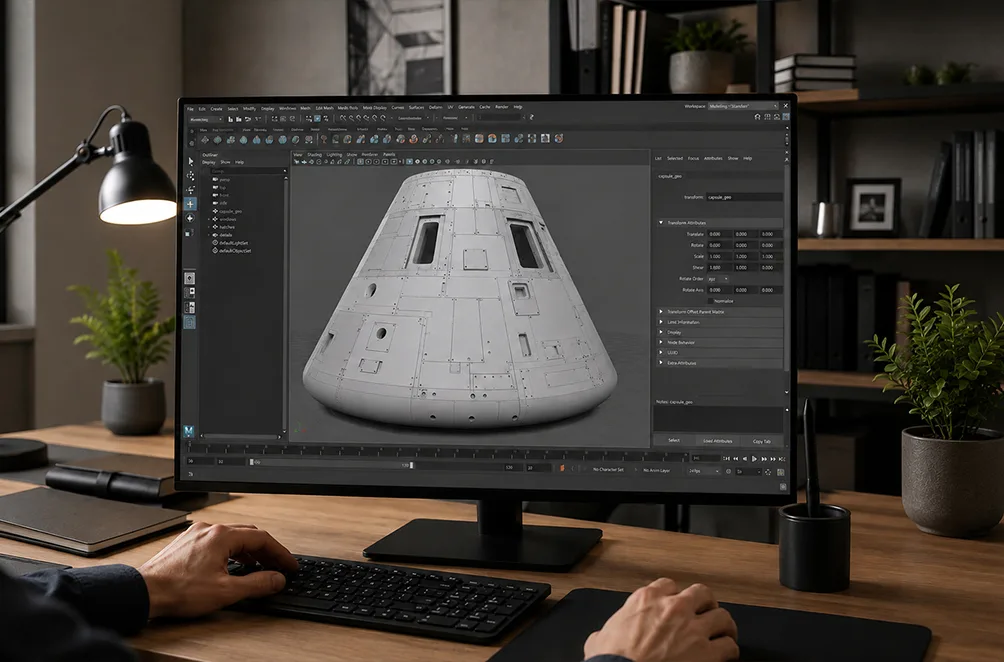
Task: Open the menu set dropdown at top left
Action: click(206, 119)
